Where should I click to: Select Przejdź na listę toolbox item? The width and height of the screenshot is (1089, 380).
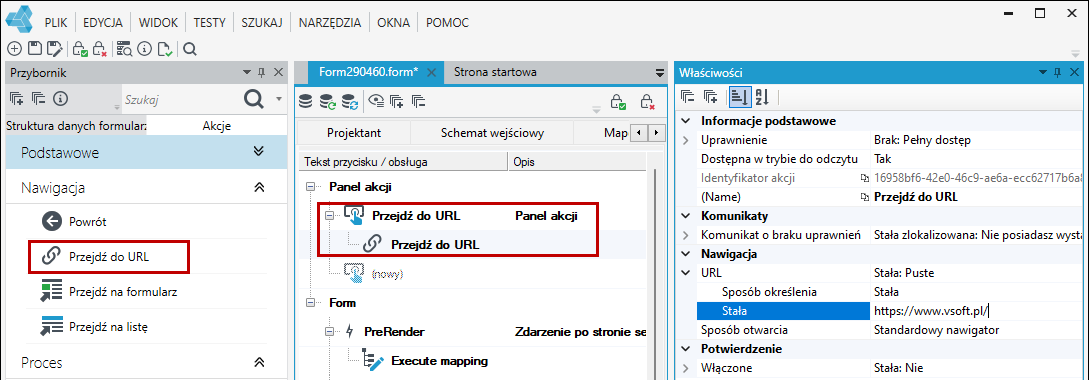(x=94, y=326)
